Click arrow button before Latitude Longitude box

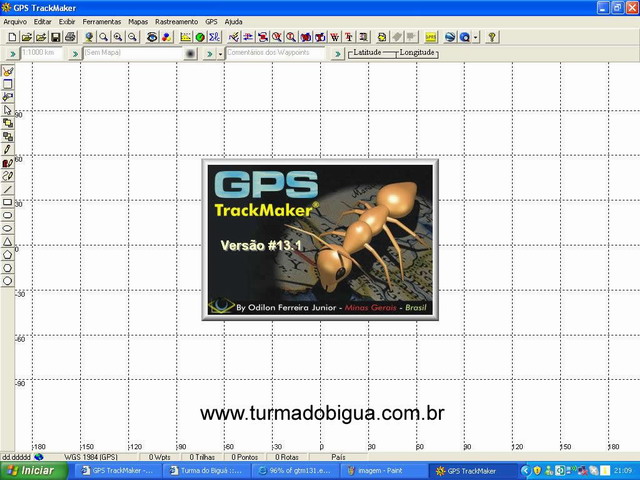(338, 53)
